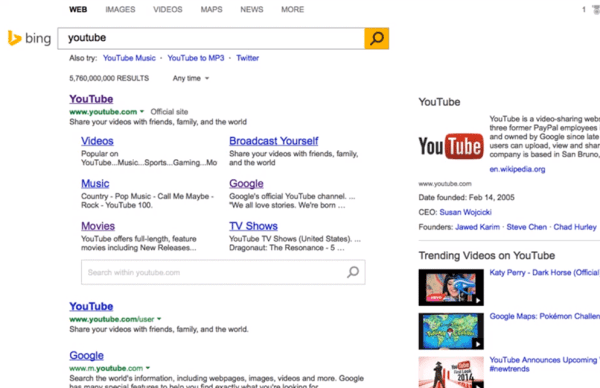Click founder Jawed Karim link
Viewport: 600px width, 388px height.
click(477, 227)
